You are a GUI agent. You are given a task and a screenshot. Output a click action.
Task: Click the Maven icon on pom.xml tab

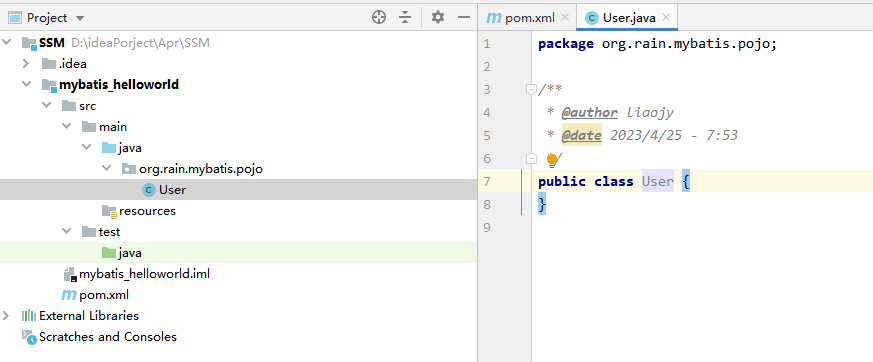(493, 18)
